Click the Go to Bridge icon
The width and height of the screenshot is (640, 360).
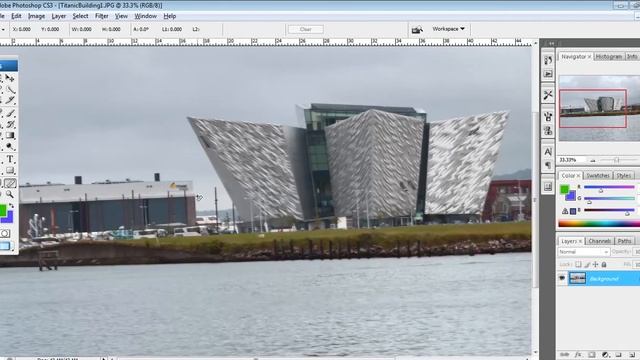[417, 29]
